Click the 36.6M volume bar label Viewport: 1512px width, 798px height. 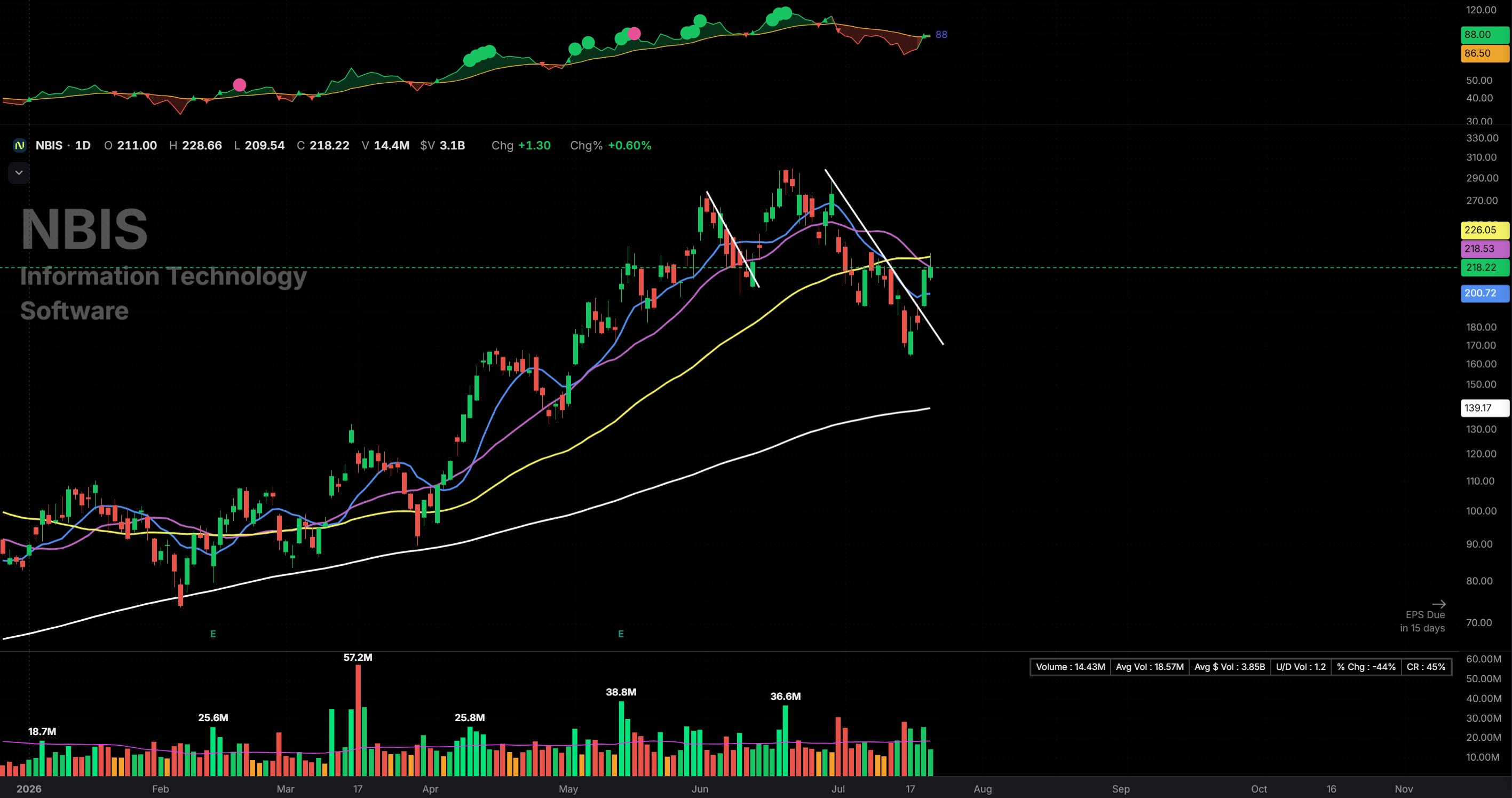(x=785, y=697)
